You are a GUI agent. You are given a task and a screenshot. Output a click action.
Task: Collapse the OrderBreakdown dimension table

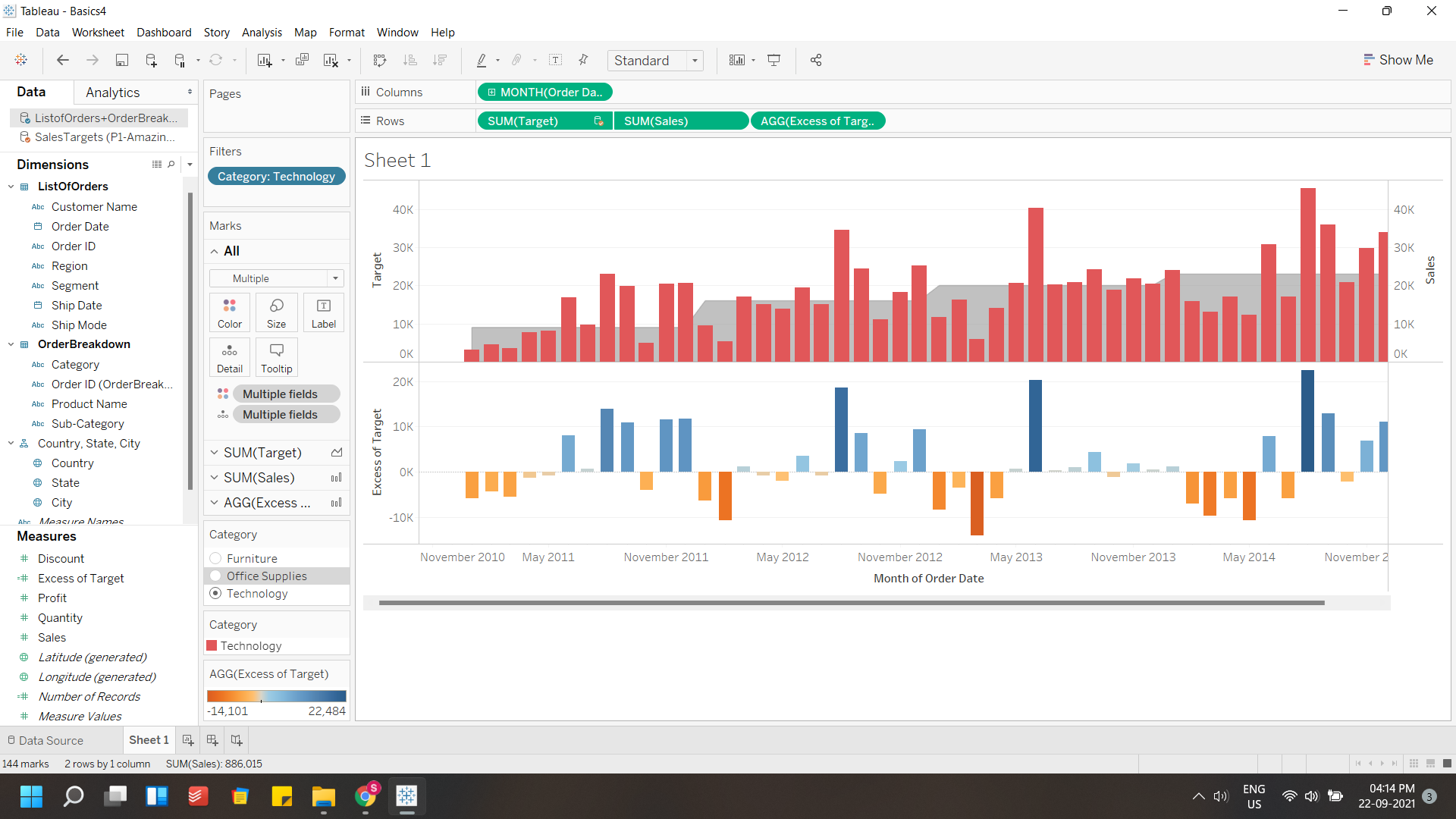pos(11,344)
